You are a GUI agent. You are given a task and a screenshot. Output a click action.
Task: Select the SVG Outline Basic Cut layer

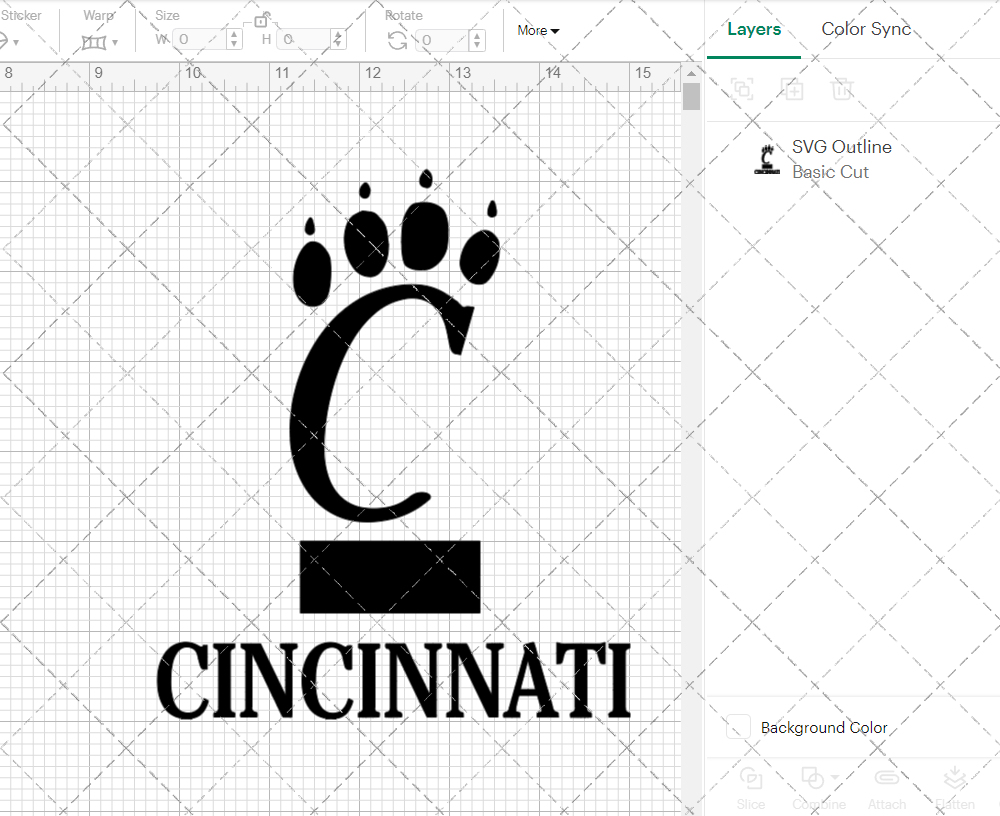(840, 158)
